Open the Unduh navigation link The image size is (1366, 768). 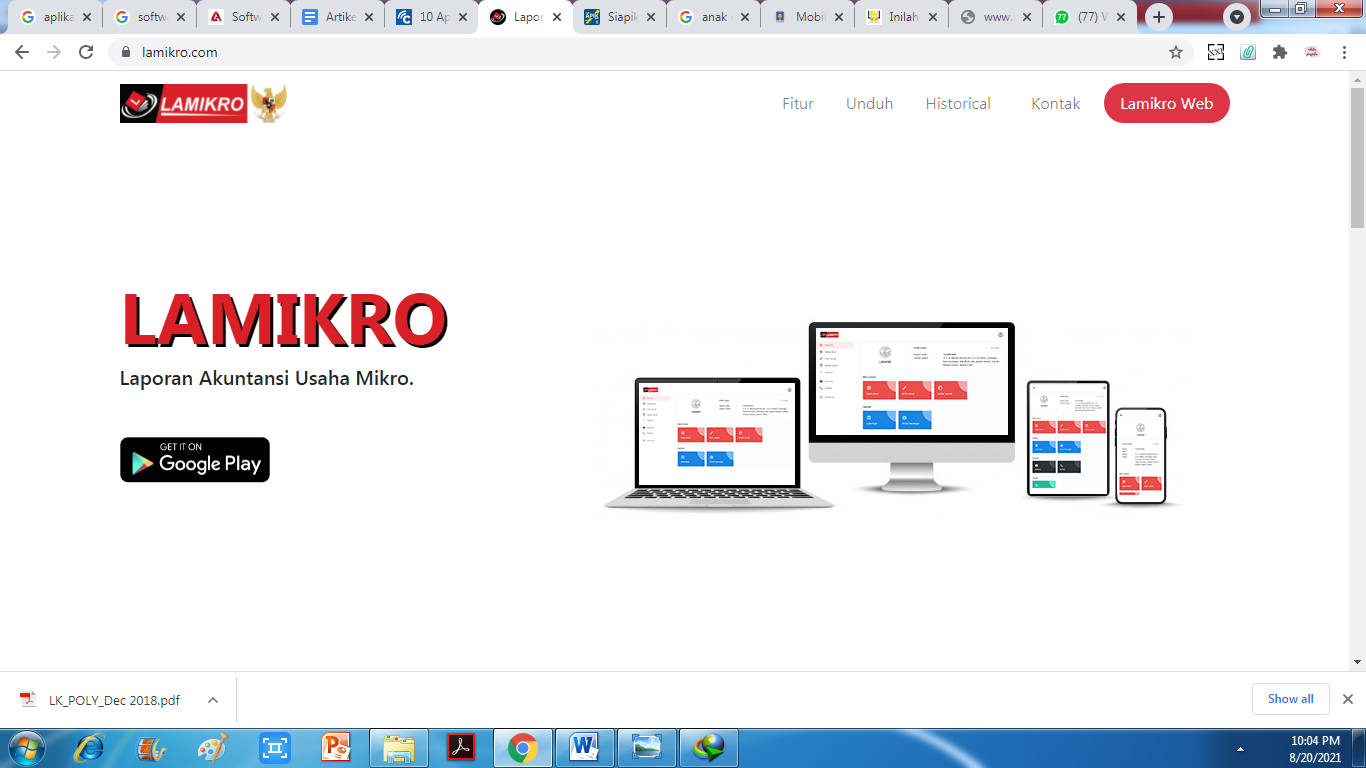[x=869, y=104]
